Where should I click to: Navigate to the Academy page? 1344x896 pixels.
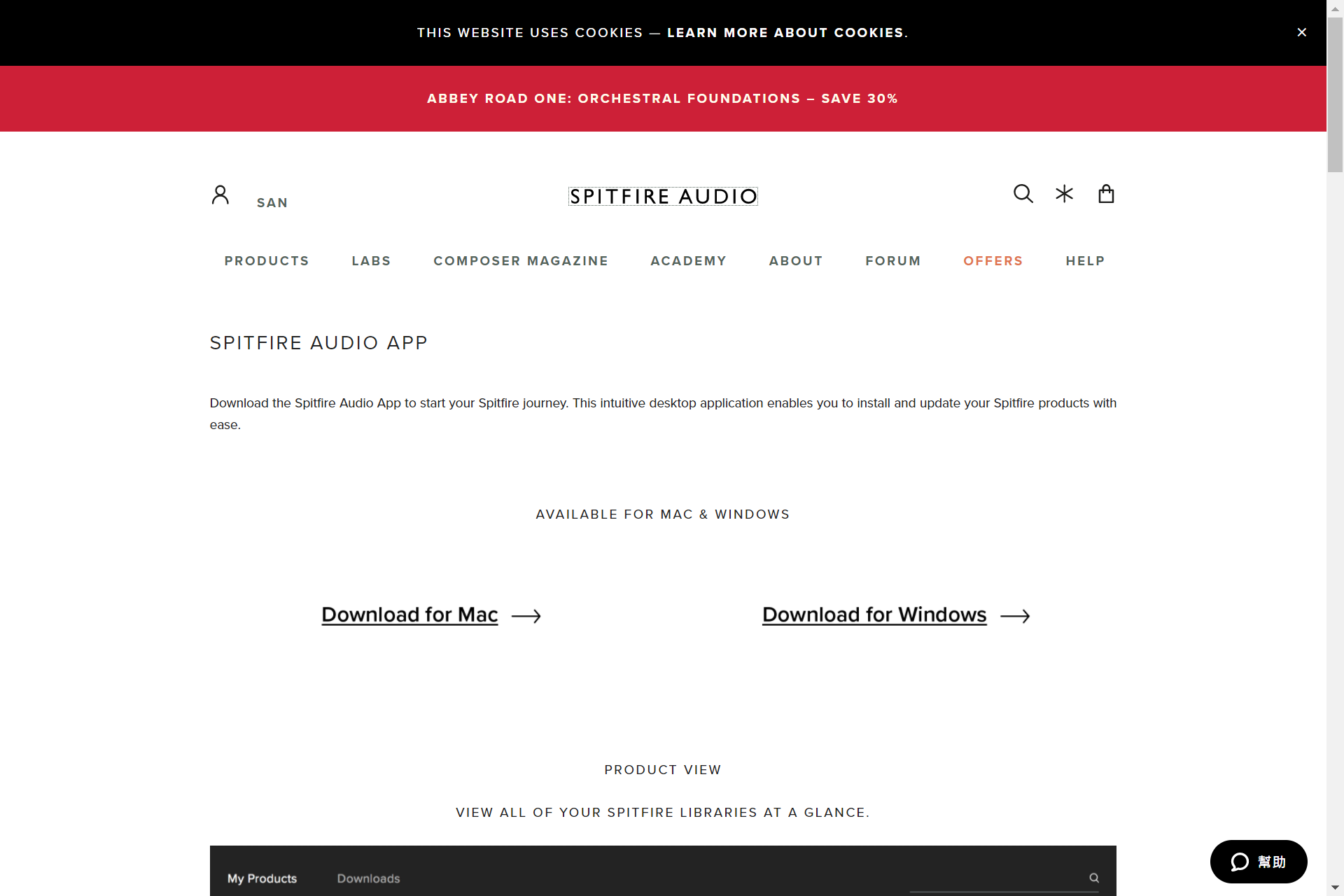688,261
